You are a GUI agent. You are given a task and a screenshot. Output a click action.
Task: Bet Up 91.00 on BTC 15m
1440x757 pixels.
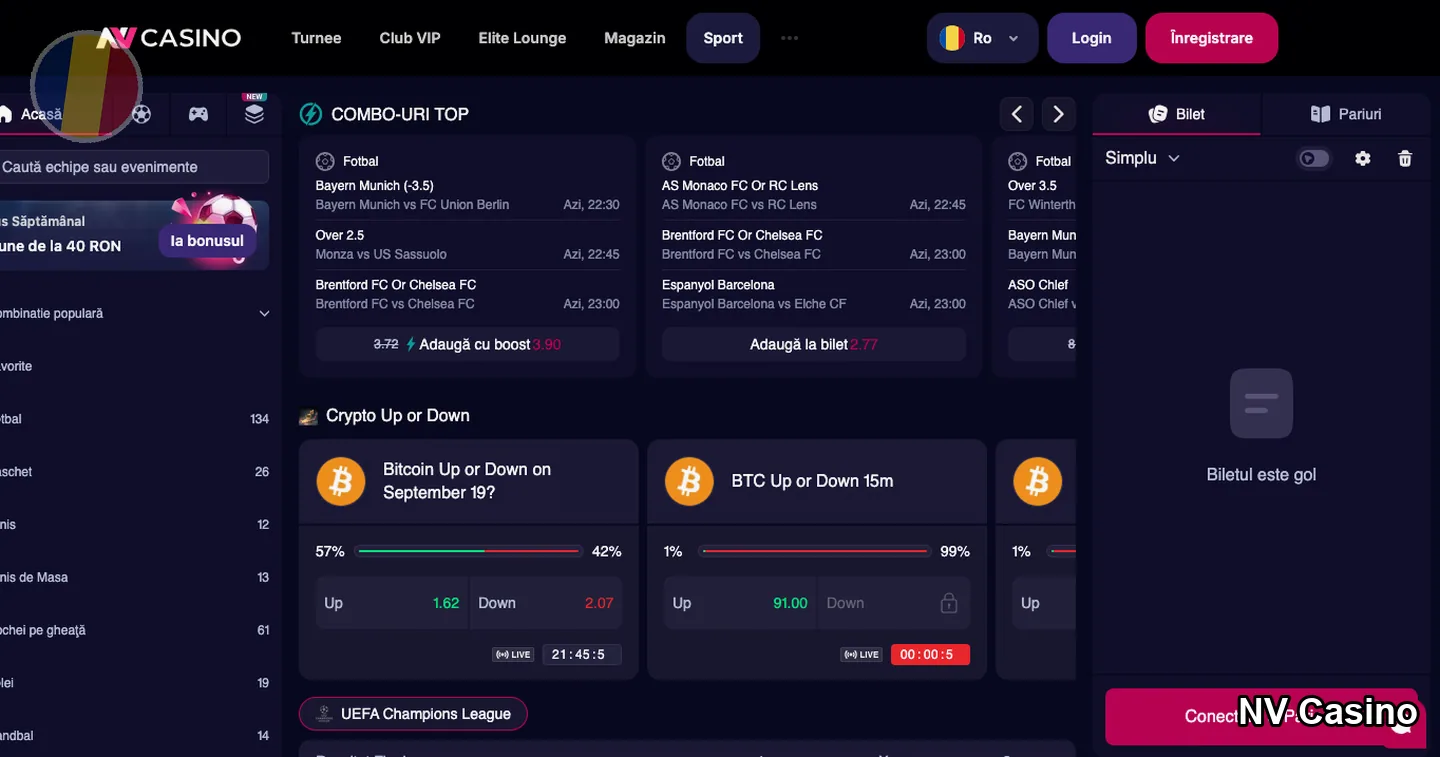pos(739,603)
